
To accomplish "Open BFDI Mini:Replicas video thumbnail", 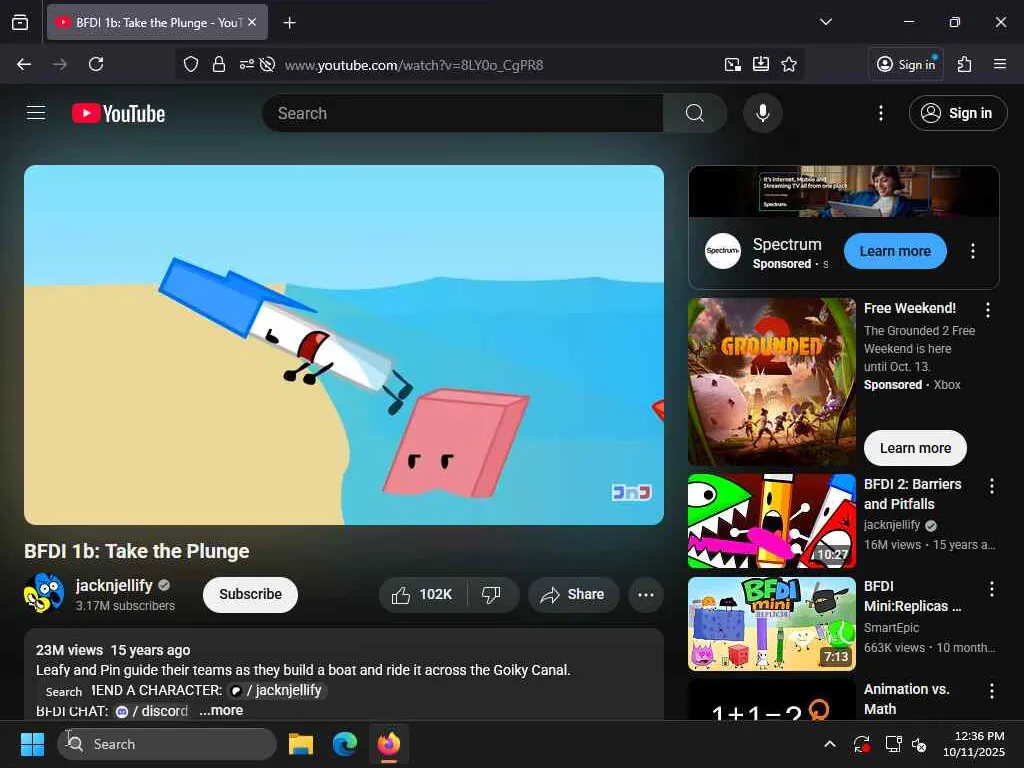I will (x=771, y=624).
